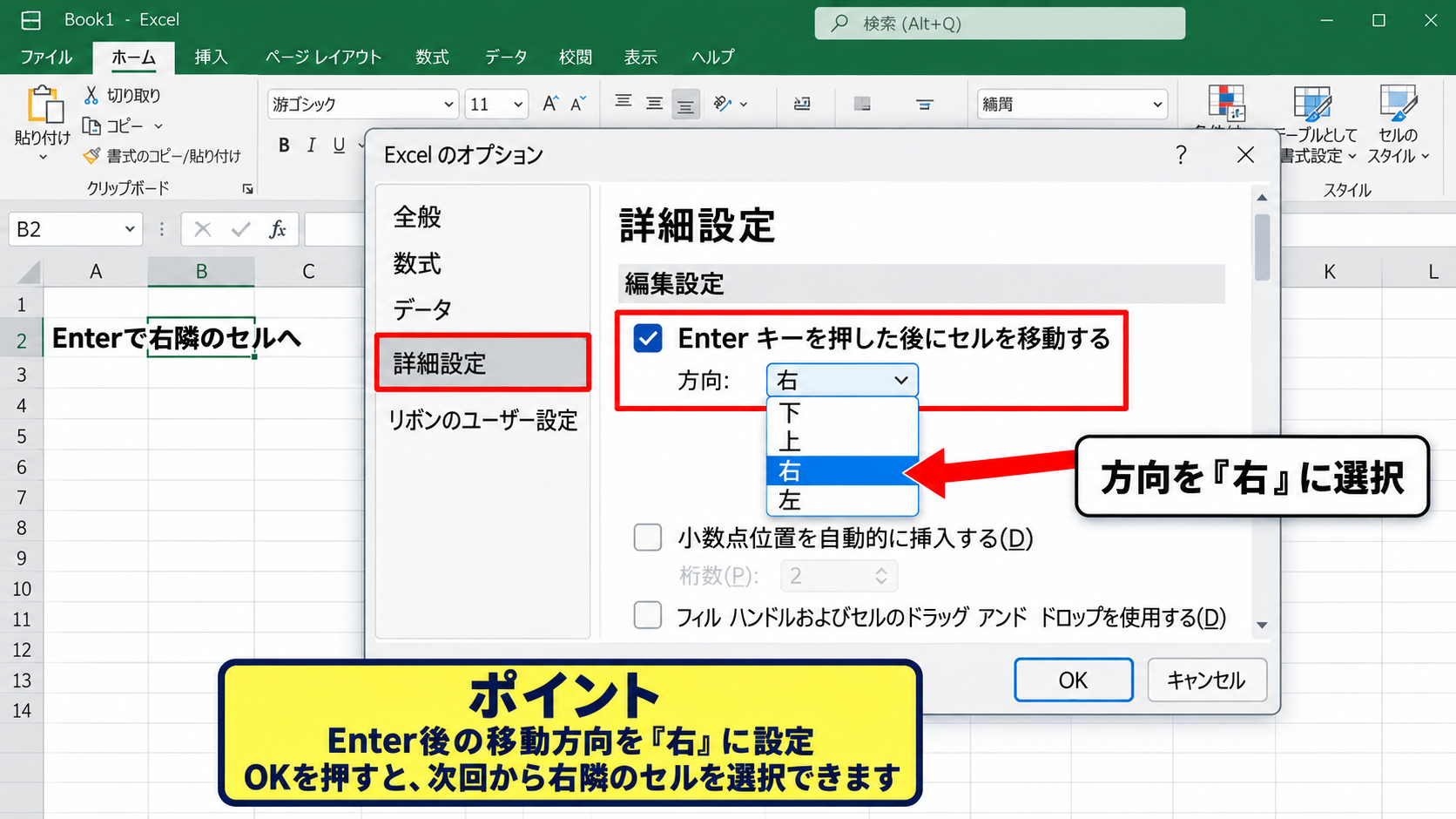This screenshot has width=1456, height=819.
Task: Apply bottom vertical alignment
Action: [x=685, y=105]
